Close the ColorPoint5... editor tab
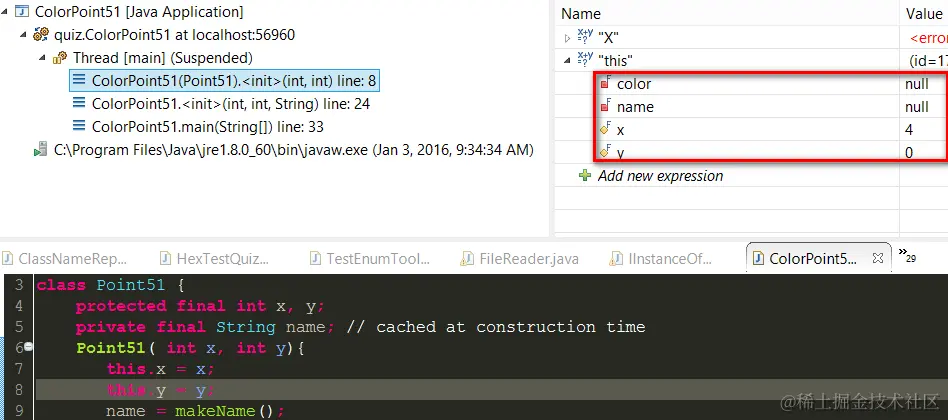Image resolution: width=948 pixels, height=420 pixels. tap(877, 258)
